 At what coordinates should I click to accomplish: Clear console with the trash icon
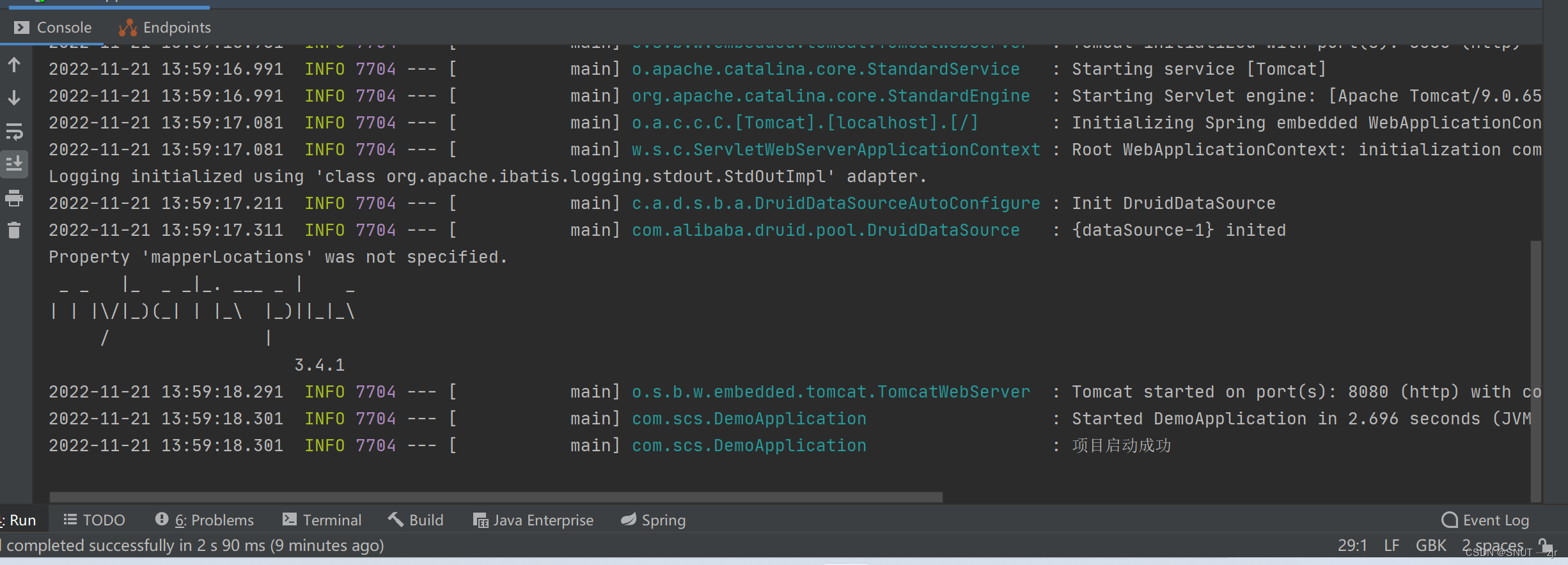click(x=14, y=230)
